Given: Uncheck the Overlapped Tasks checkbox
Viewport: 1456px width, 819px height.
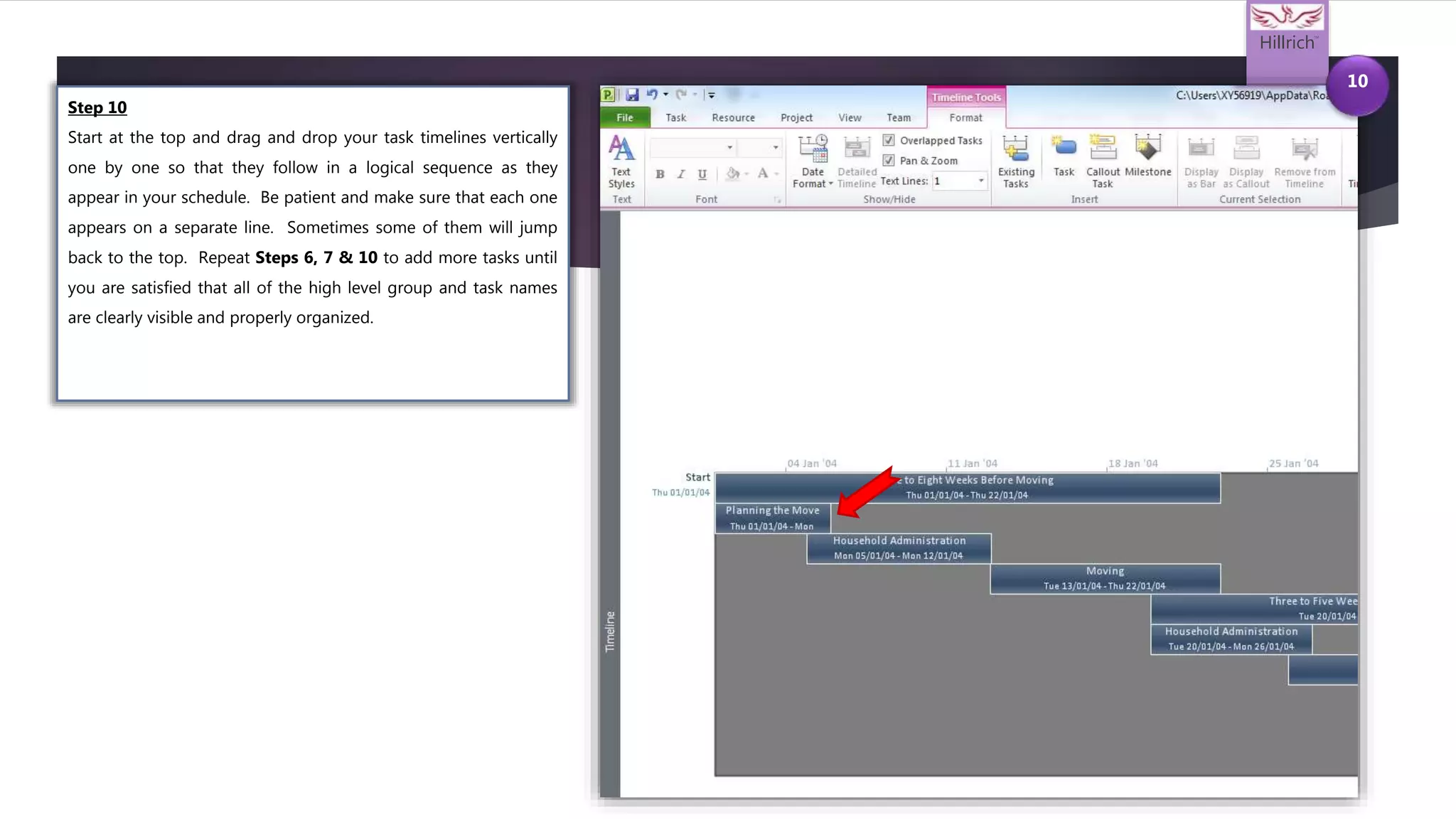Looking at the screenshot, I should tap(889, 140).
